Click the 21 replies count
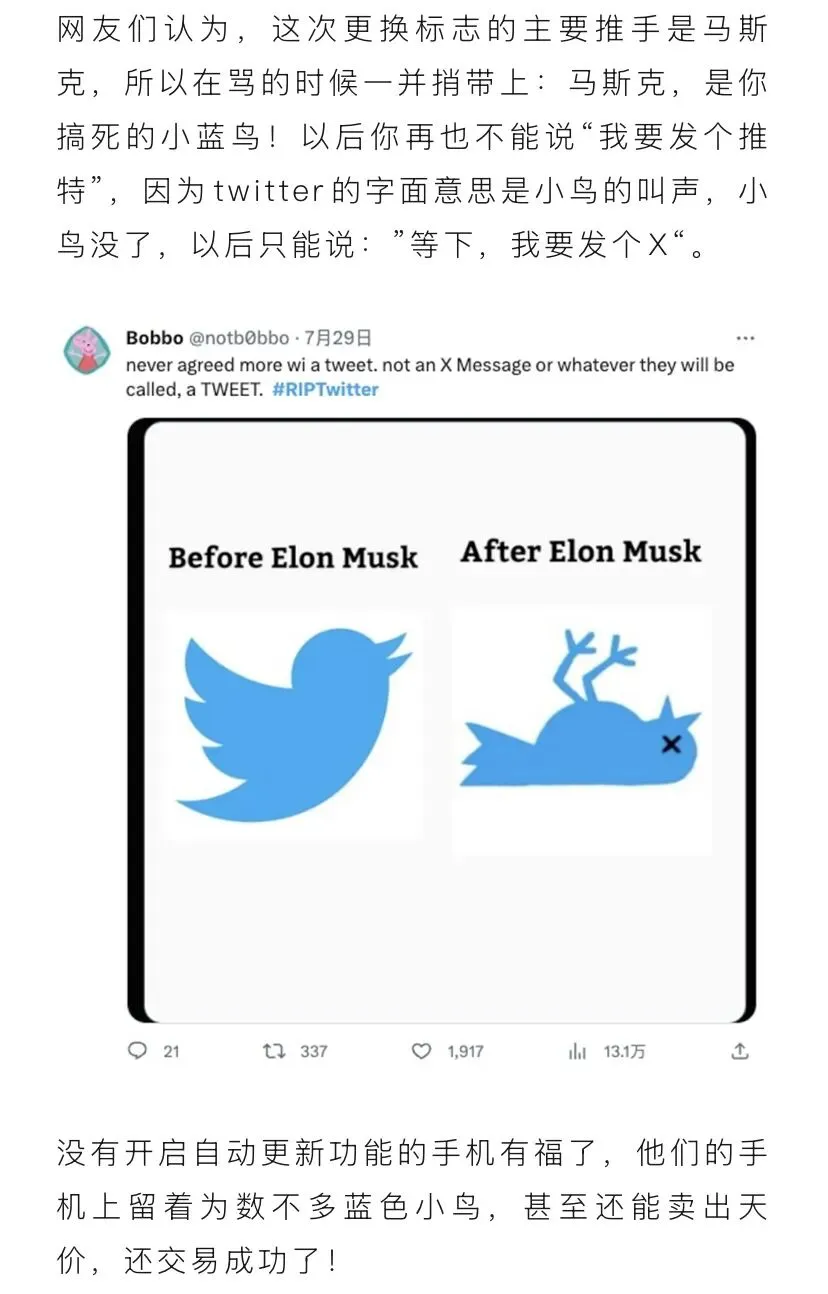This screenshot has height=1294, width=828. pos(171,1051)
